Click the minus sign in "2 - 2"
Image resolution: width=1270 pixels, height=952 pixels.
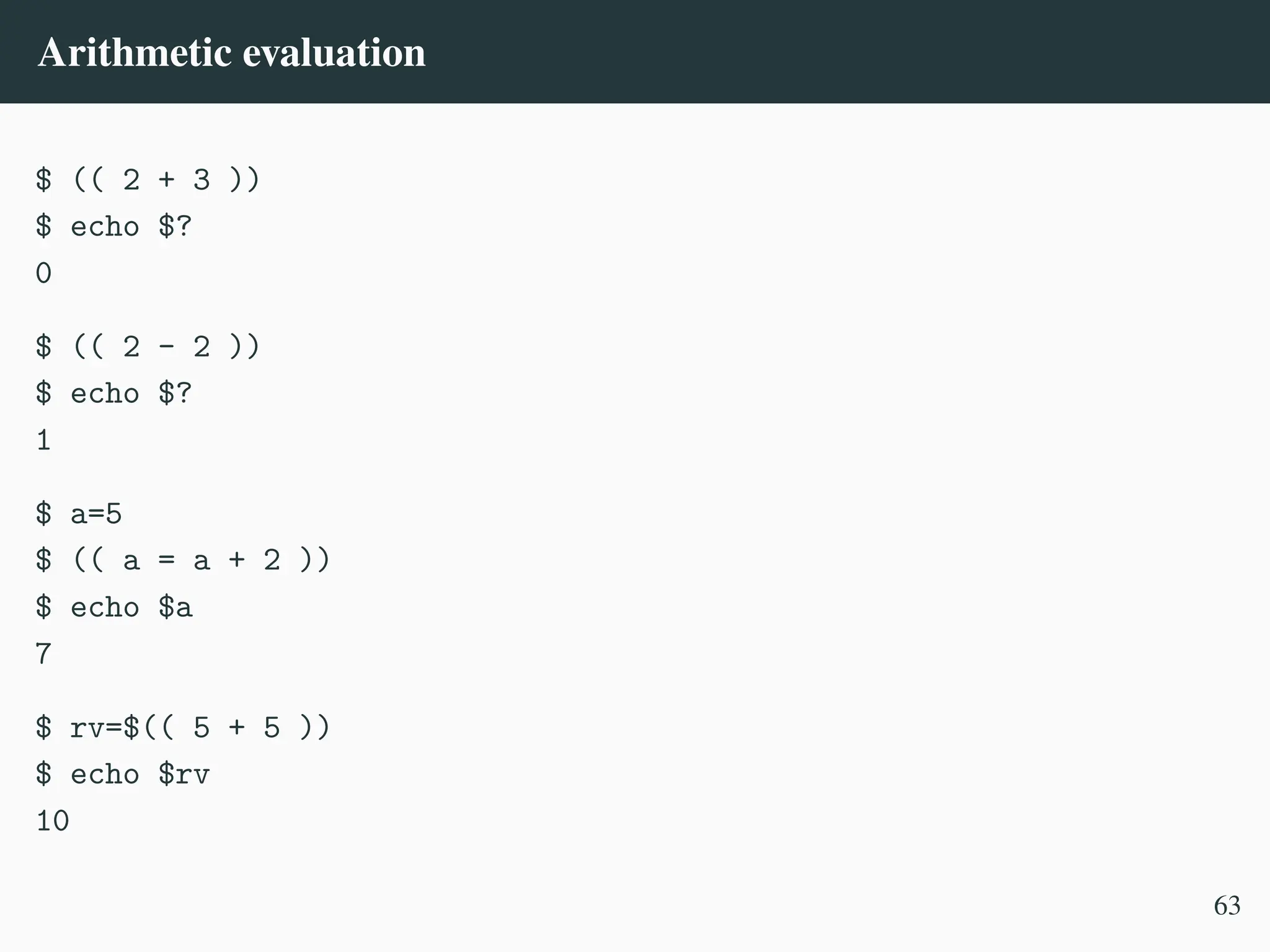click(x=166, y=347)
